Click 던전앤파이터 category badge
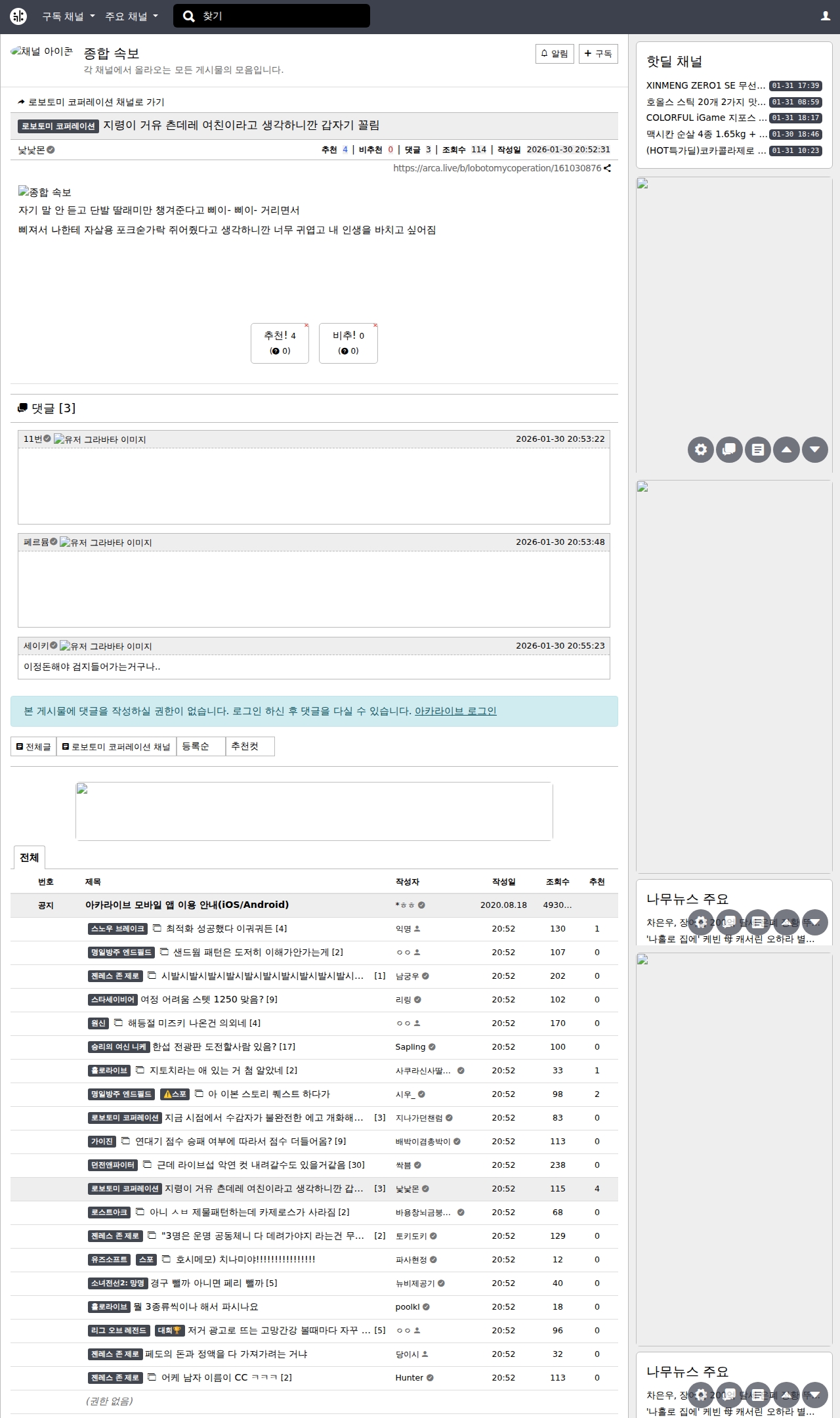 tap(113, 1165)
